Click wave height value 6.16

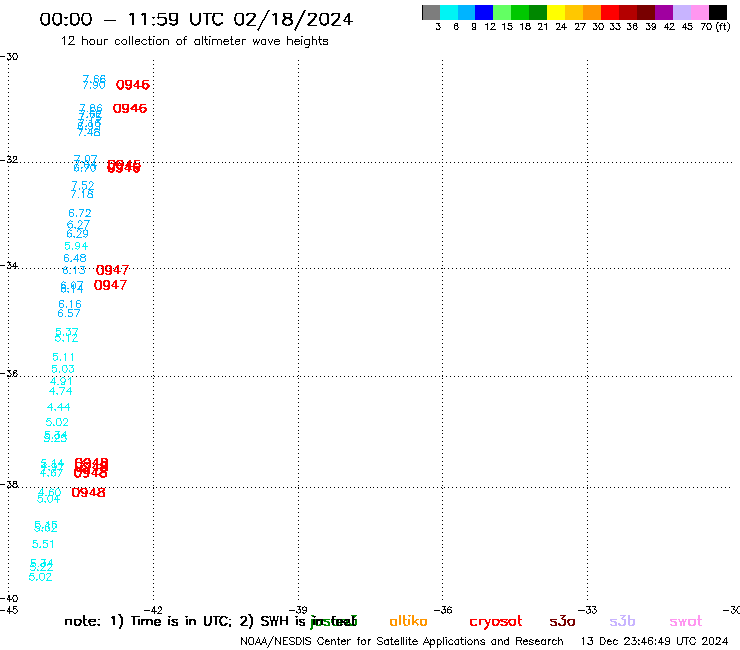70,304
